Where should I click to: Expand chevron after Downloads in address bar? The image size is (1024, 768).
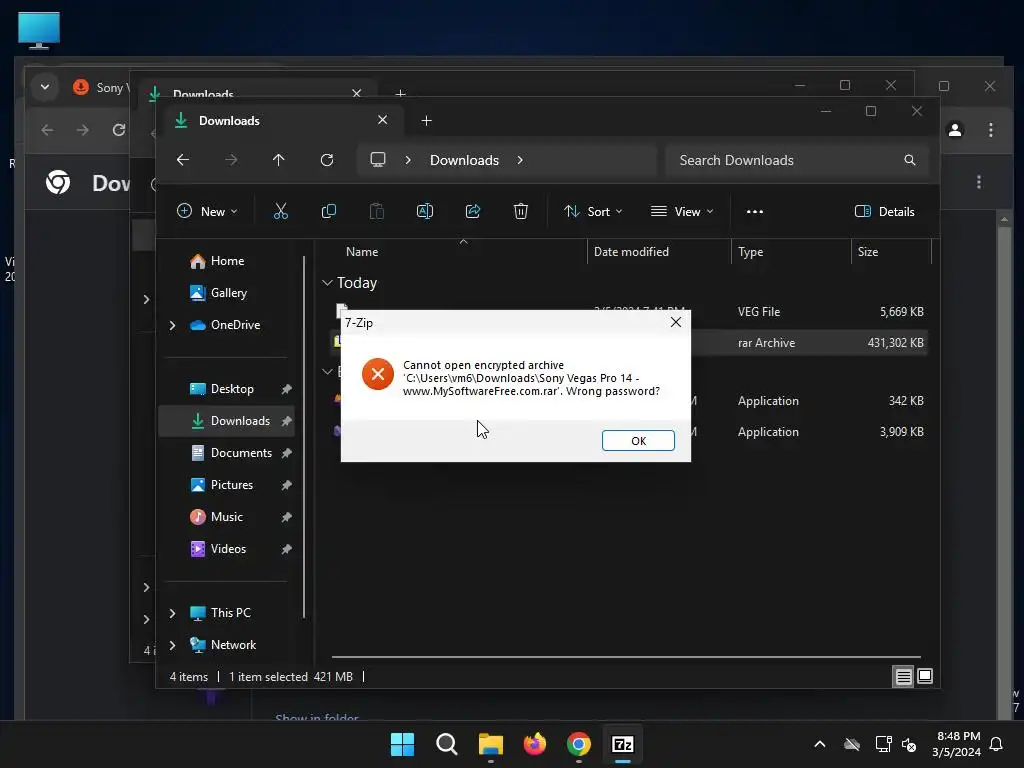[x=520, y=160]
